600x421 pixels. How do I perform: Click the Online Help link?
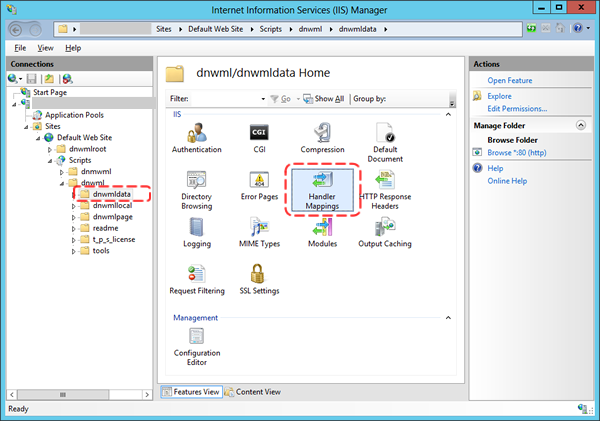tap(507, 181)
